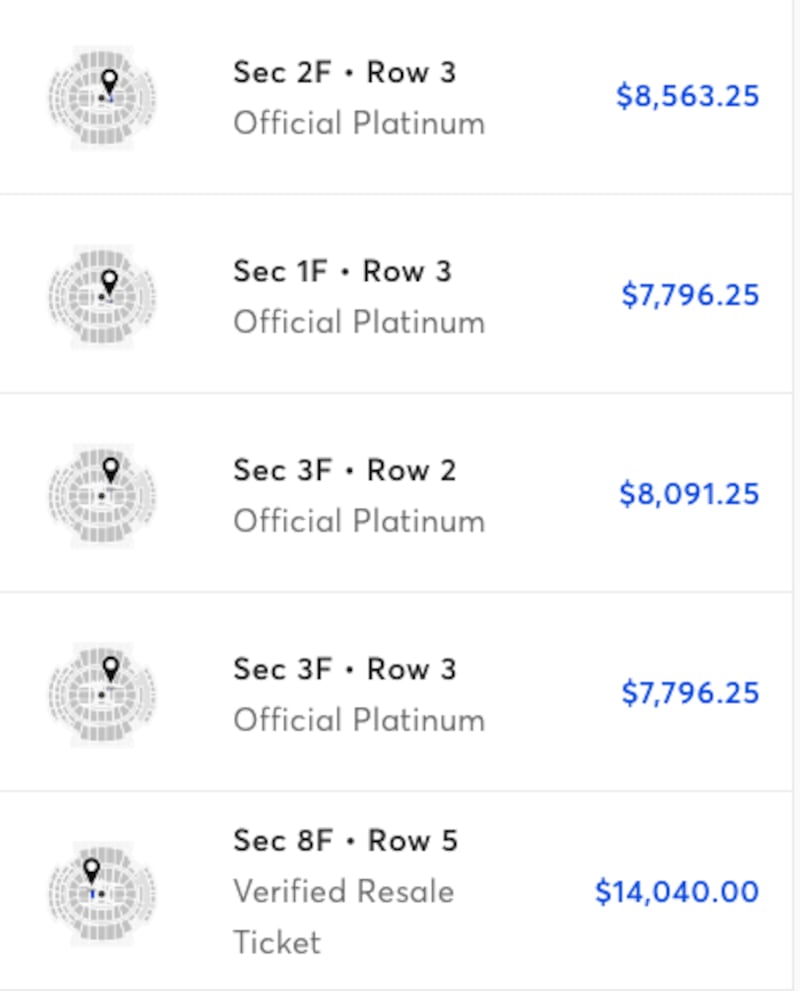Click Official Platinum label under Sec 2F
This screenshot has width=800, height=991.
click(359, 123)
